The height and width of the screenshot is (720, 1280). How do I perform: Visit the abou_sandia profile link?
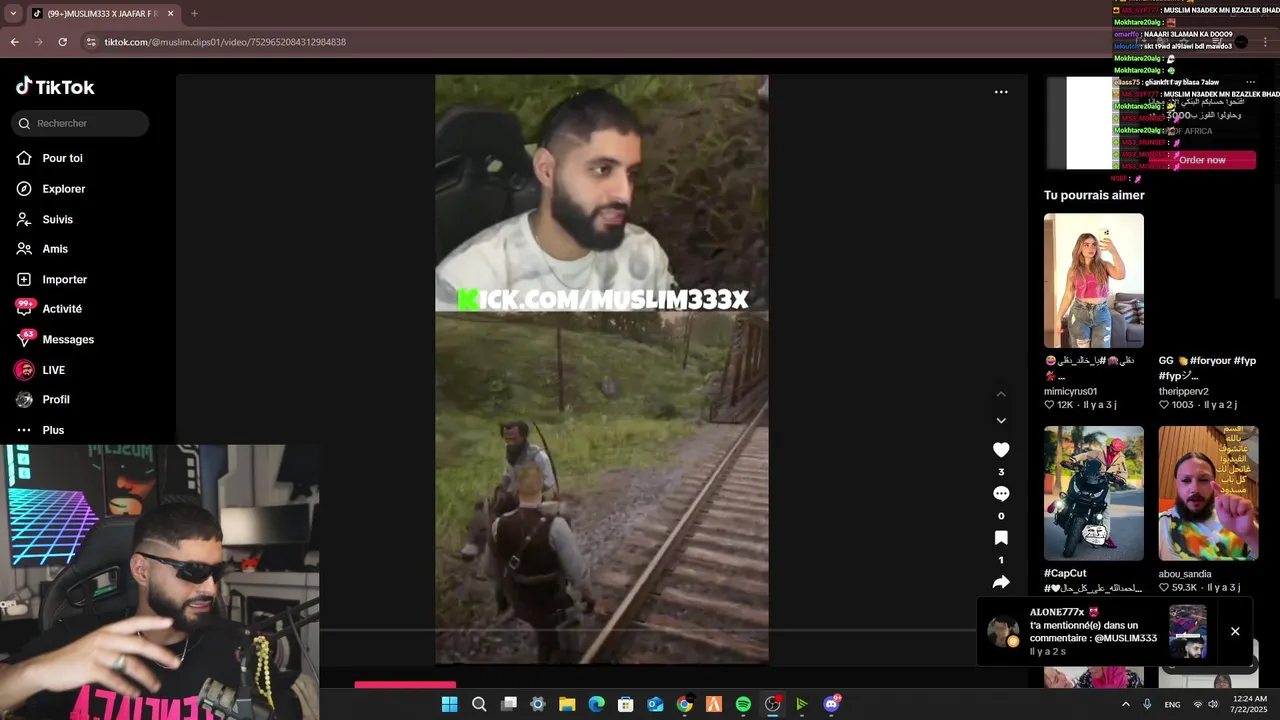(1185, 574)
